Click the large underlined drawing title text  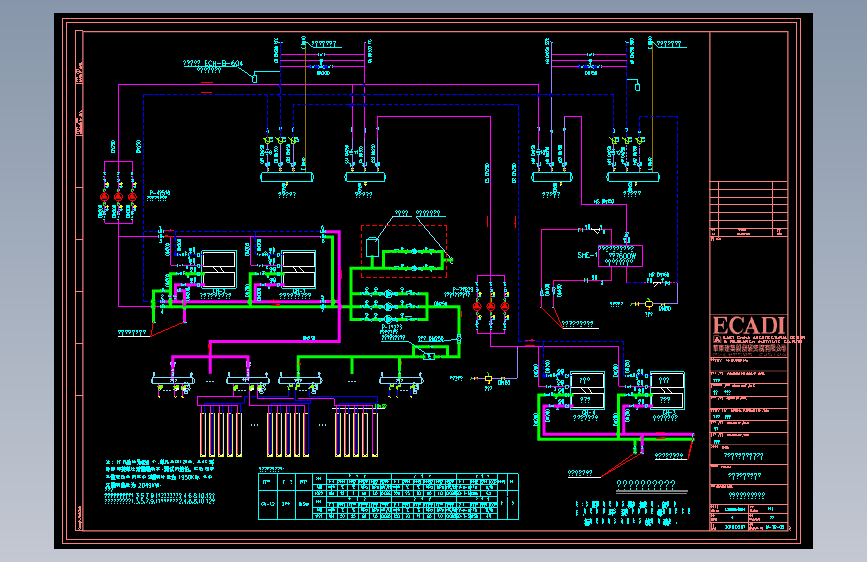point(646,485)
